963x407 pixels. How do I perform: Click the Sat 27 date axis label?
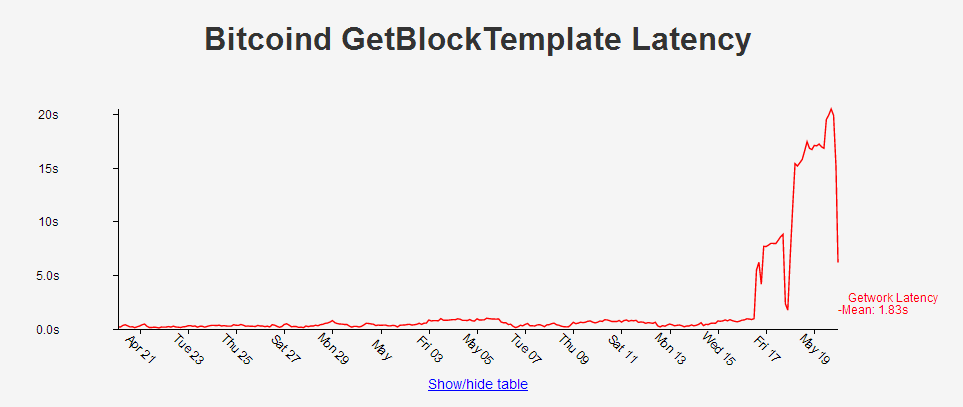[285, 350]
